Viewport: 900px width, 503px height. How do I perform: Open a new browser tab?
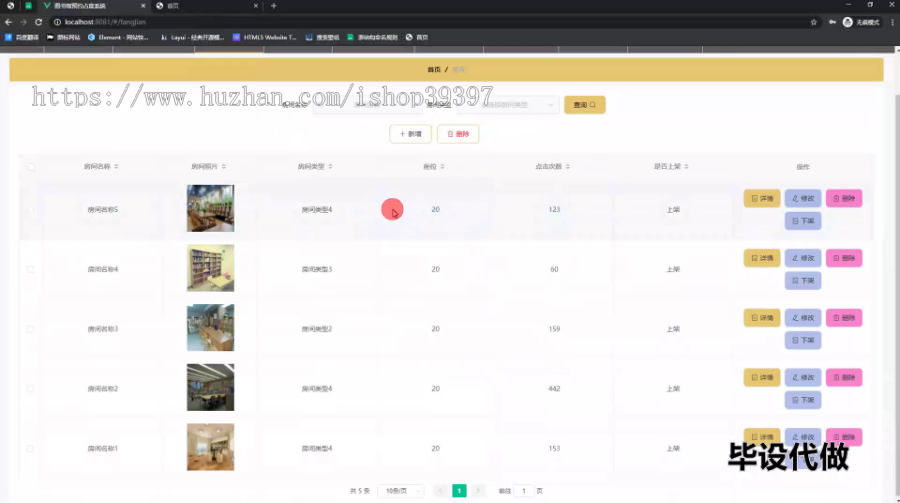pyautogui.click(x=273, y=6)
